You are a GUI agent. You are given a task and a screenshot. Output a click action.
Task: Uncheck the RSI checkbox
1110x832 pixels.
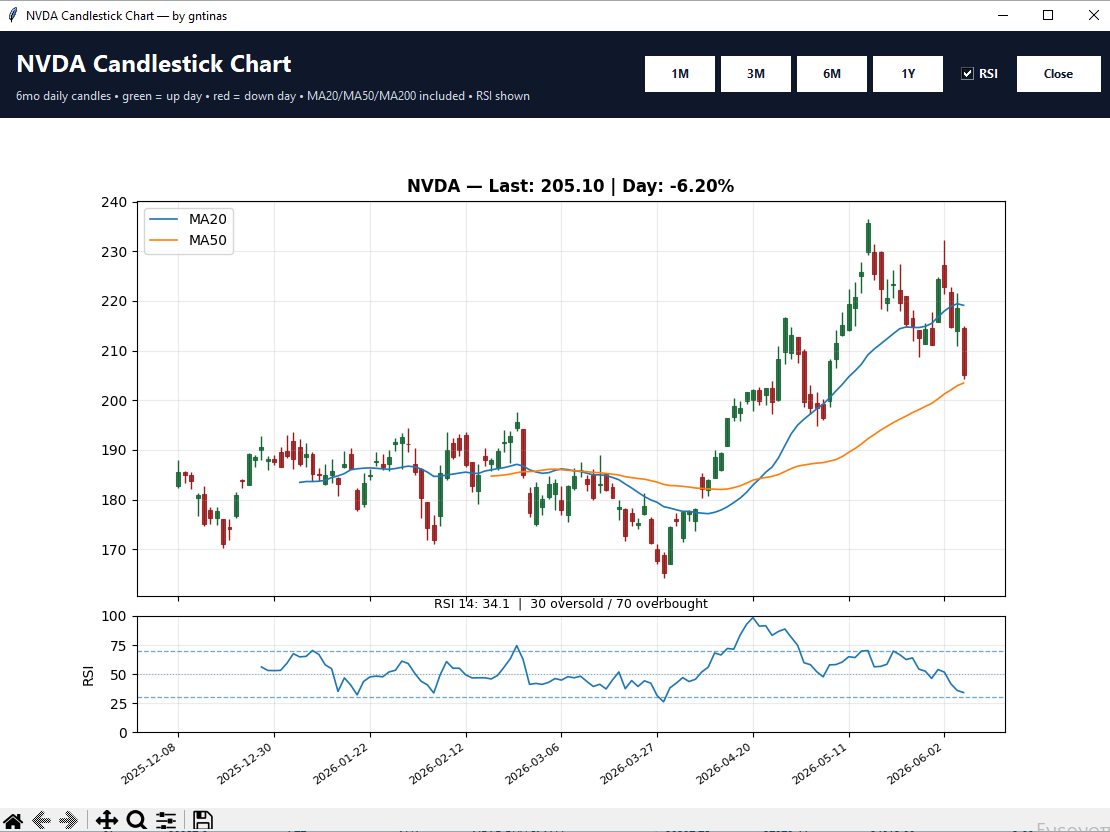(x=967, y=74)
